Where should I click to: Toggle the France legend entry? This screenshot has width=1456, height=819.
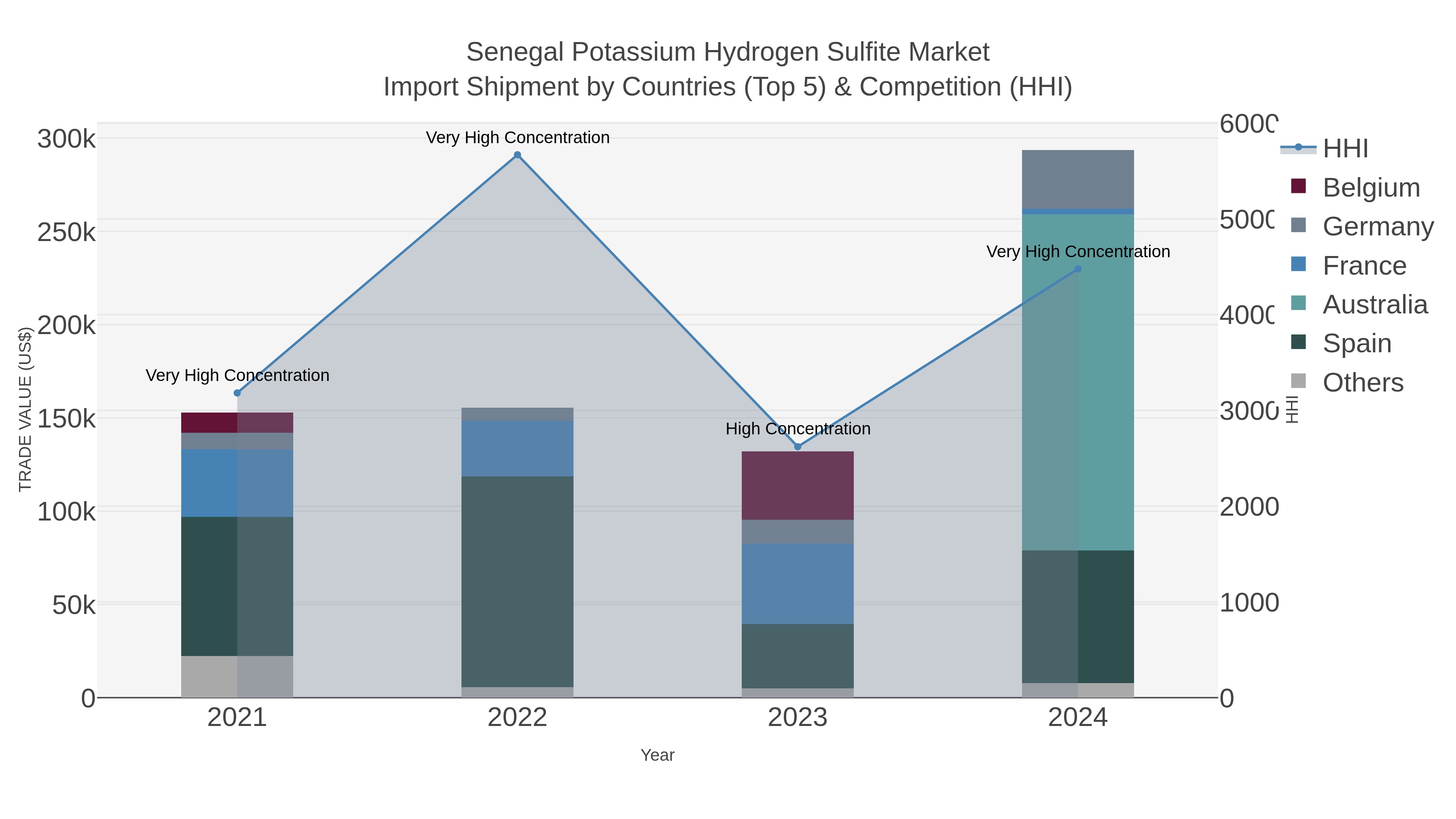pyautogui.click(x=1348, y=265)
